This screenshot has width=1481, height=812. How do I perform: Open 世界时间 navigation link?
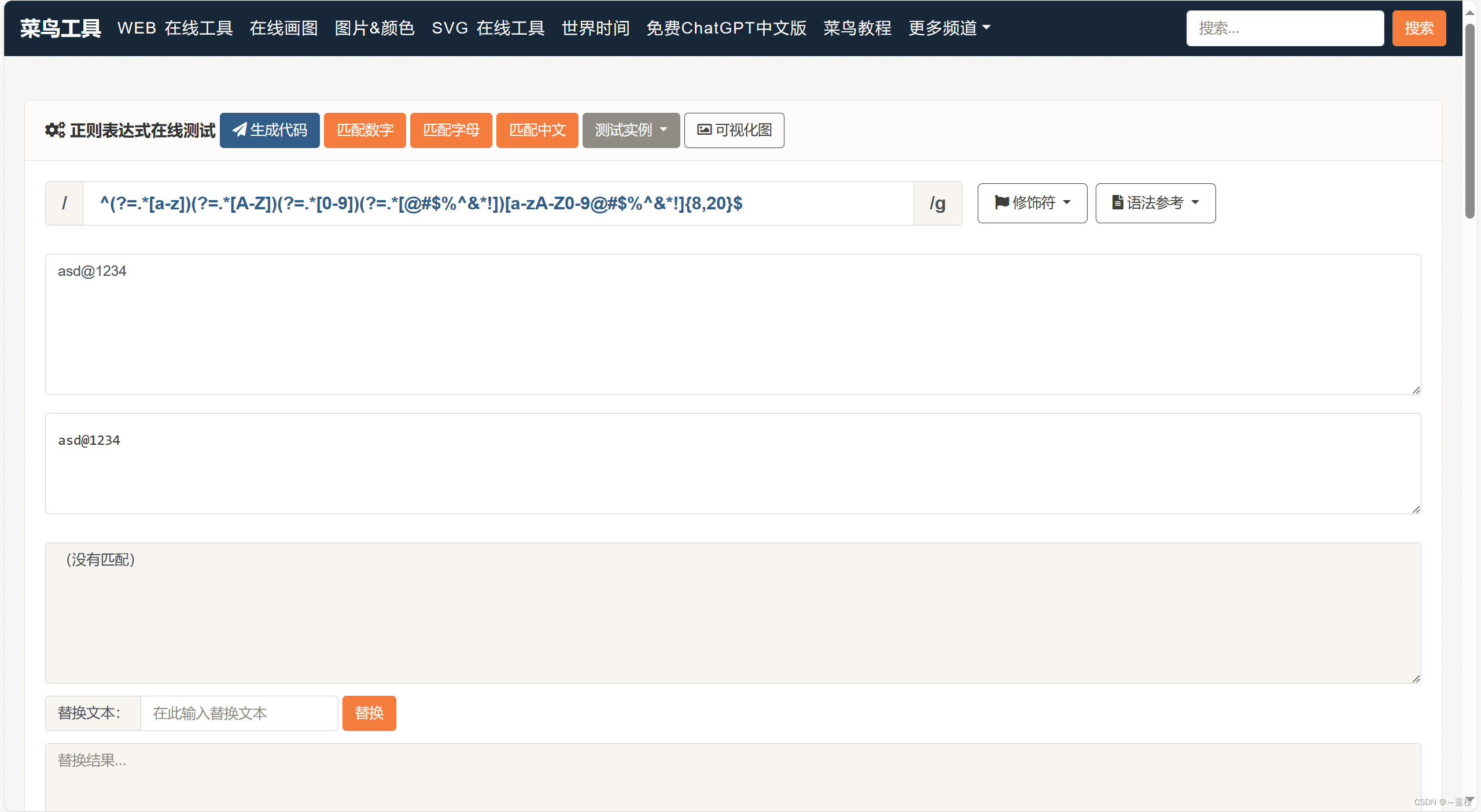pos(595,28)
